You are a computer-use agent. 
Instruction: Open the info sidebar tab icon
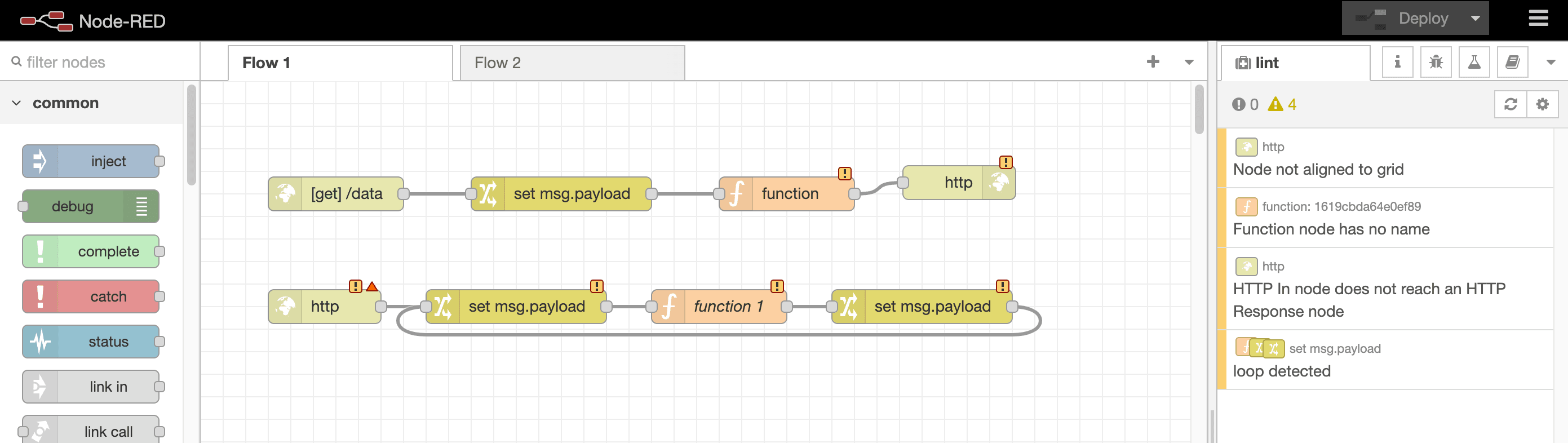(1397, 62)
